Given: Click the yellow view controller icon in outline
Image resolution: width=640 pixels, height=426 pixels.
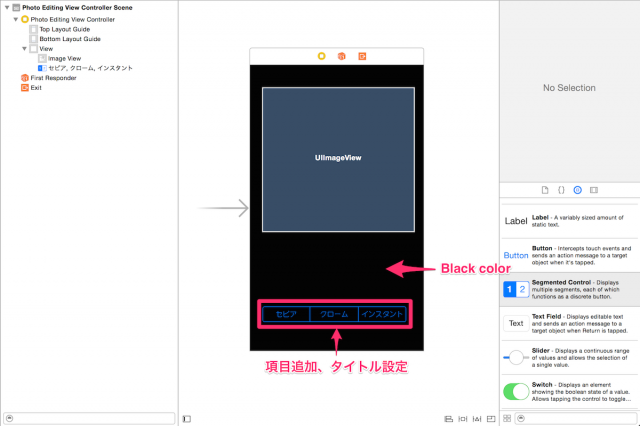Looking at the screenshot, I should [x=25, y=19].
